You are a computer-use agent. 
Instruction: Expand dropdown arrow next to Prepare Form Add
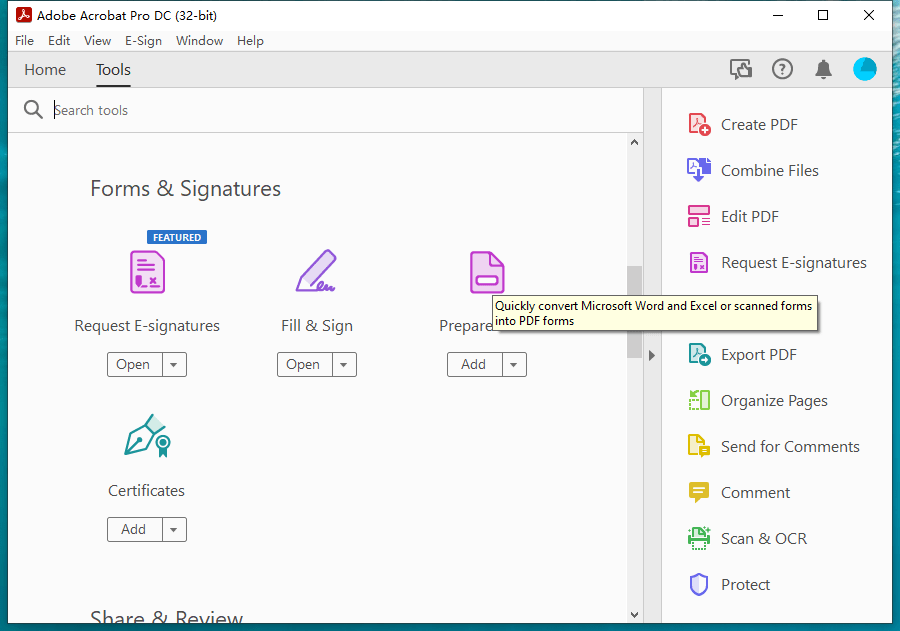[x=514, y=365]
